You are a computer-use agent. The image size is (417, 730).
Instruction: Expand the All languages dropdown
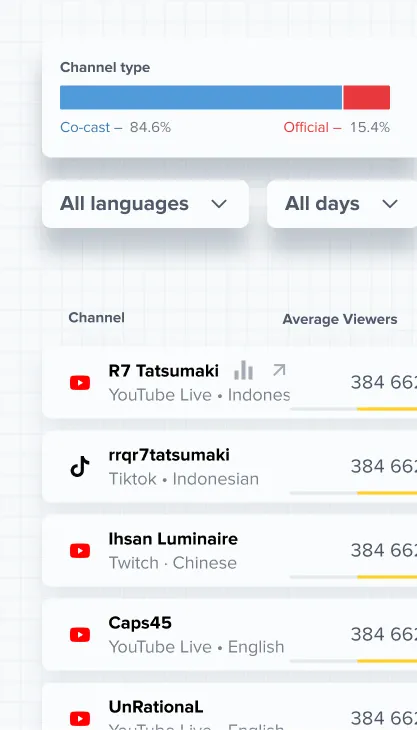[x=145, y=204]
